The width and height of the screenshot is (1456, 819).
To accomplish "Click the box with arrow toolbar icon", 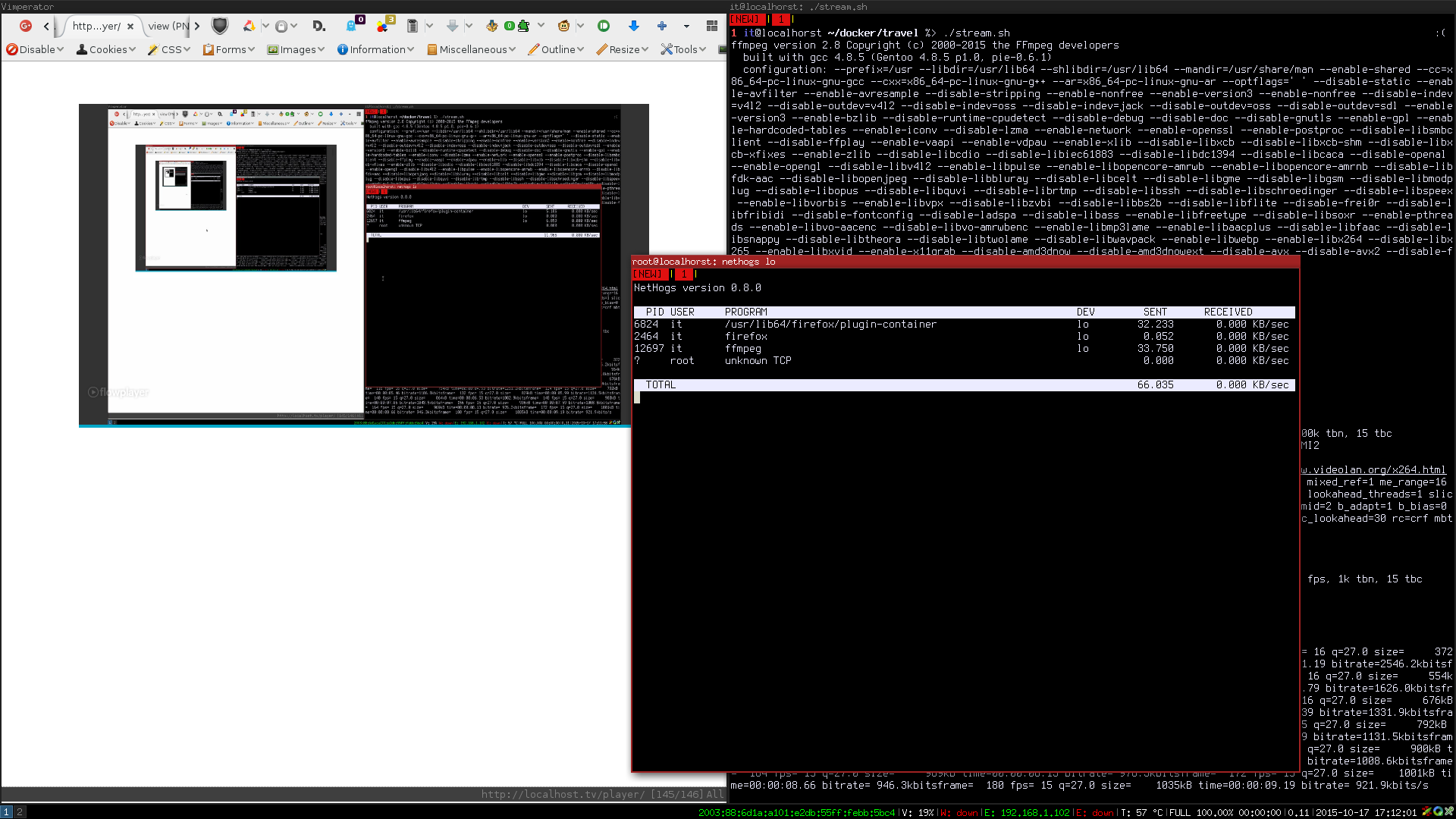I will 491,26.
